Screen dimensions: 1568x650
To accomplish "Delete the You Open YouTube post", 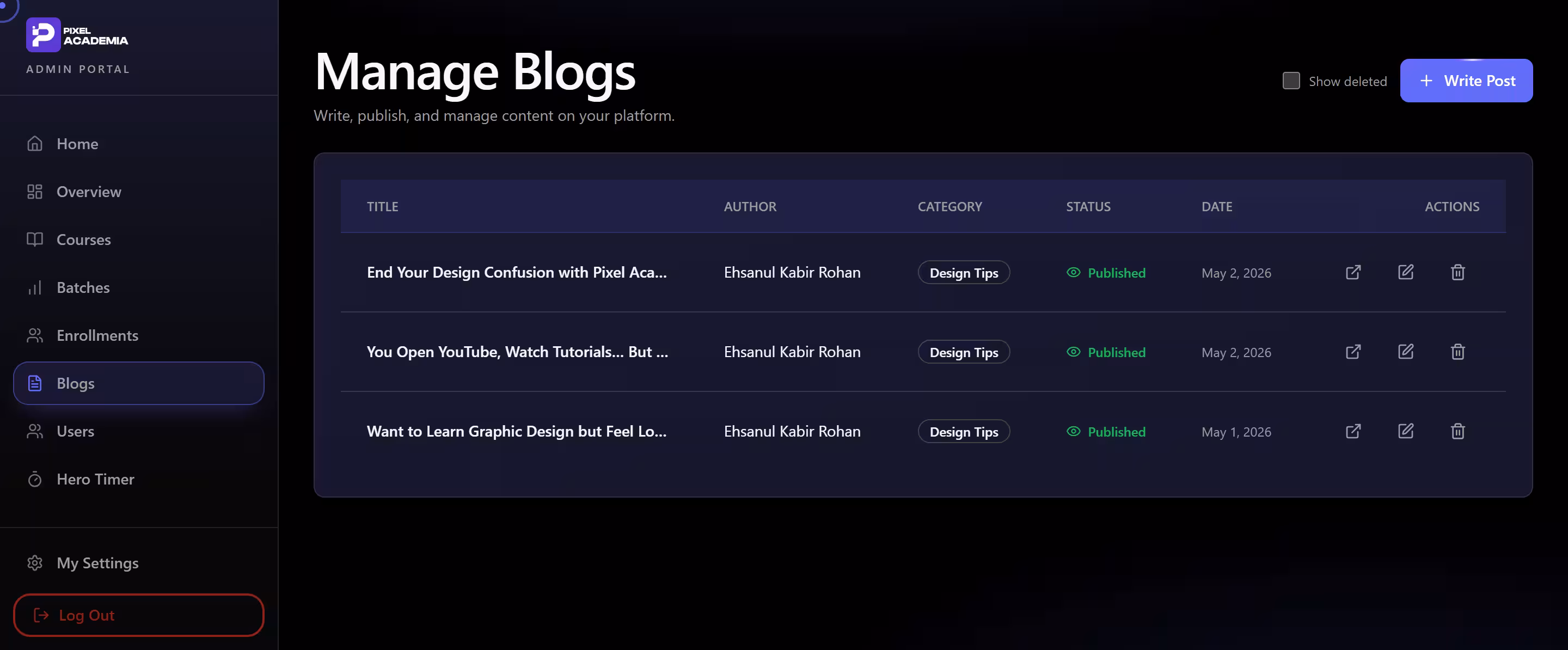I will (x=1457, y=352).
